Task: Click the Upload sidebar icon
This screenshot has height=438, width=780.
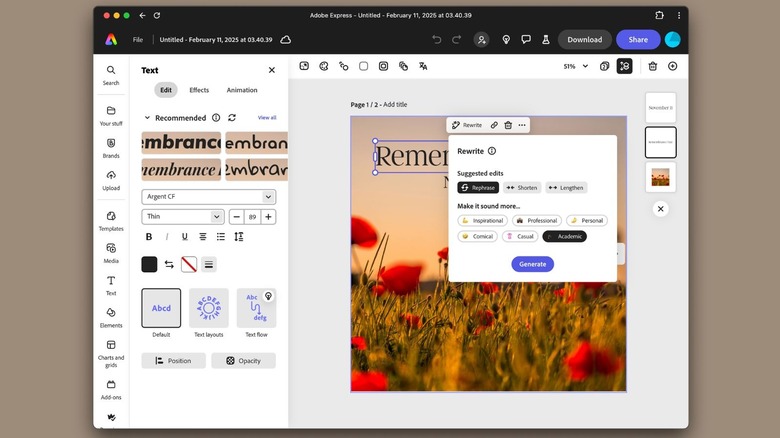Action: (x=111, y=180)
